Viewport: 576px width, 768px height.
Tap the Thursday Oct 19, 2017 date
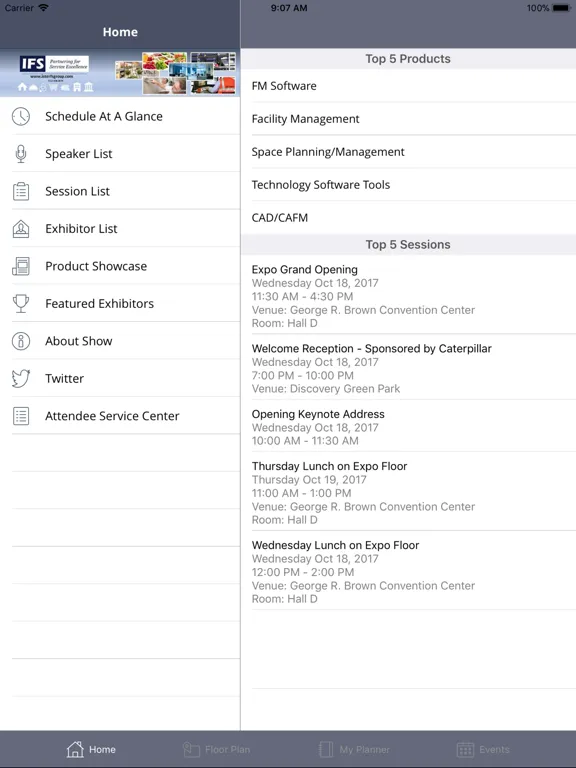[x=309, y=480]
